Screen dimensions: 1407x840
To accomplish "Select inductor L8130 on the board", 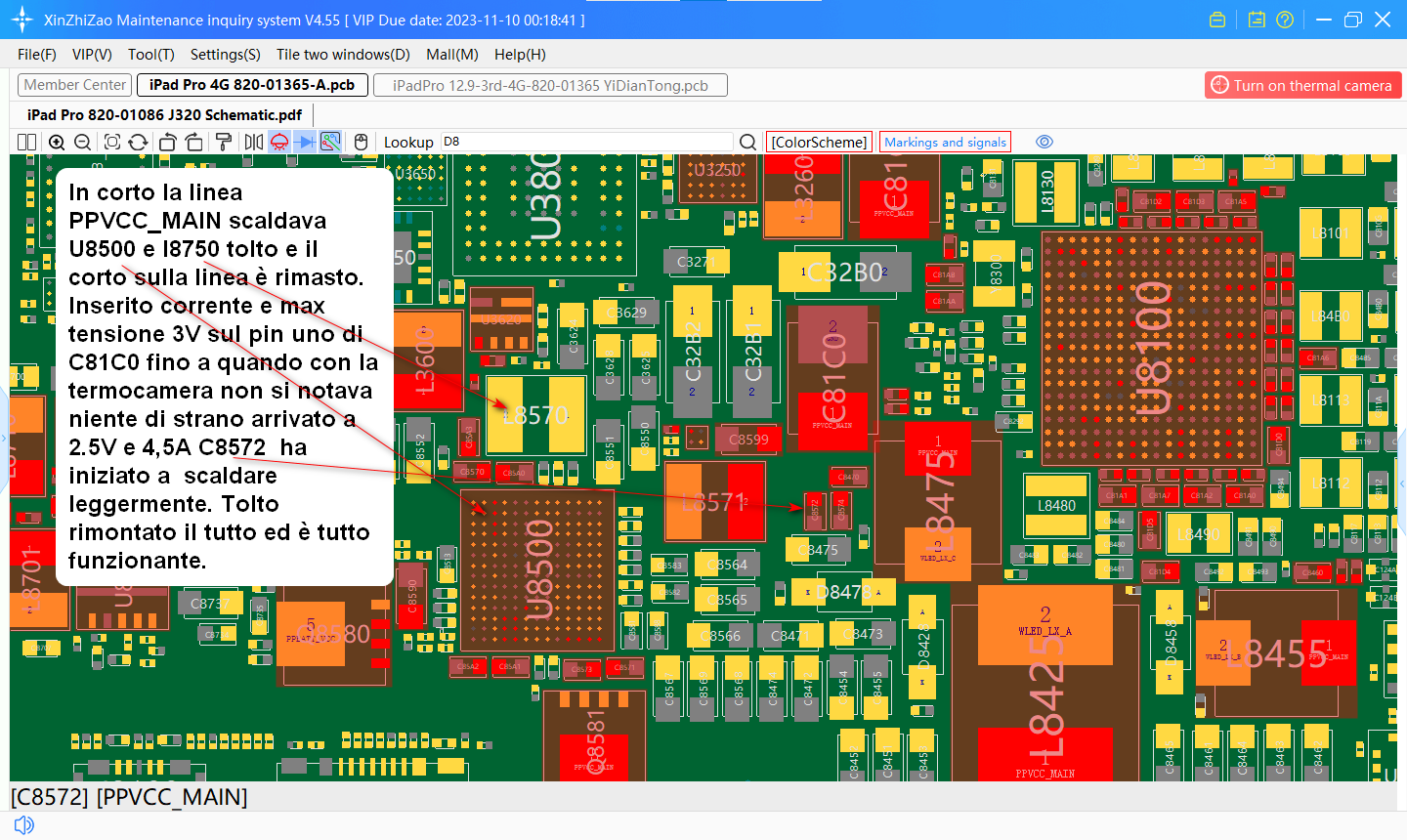I will (1045, 192).
